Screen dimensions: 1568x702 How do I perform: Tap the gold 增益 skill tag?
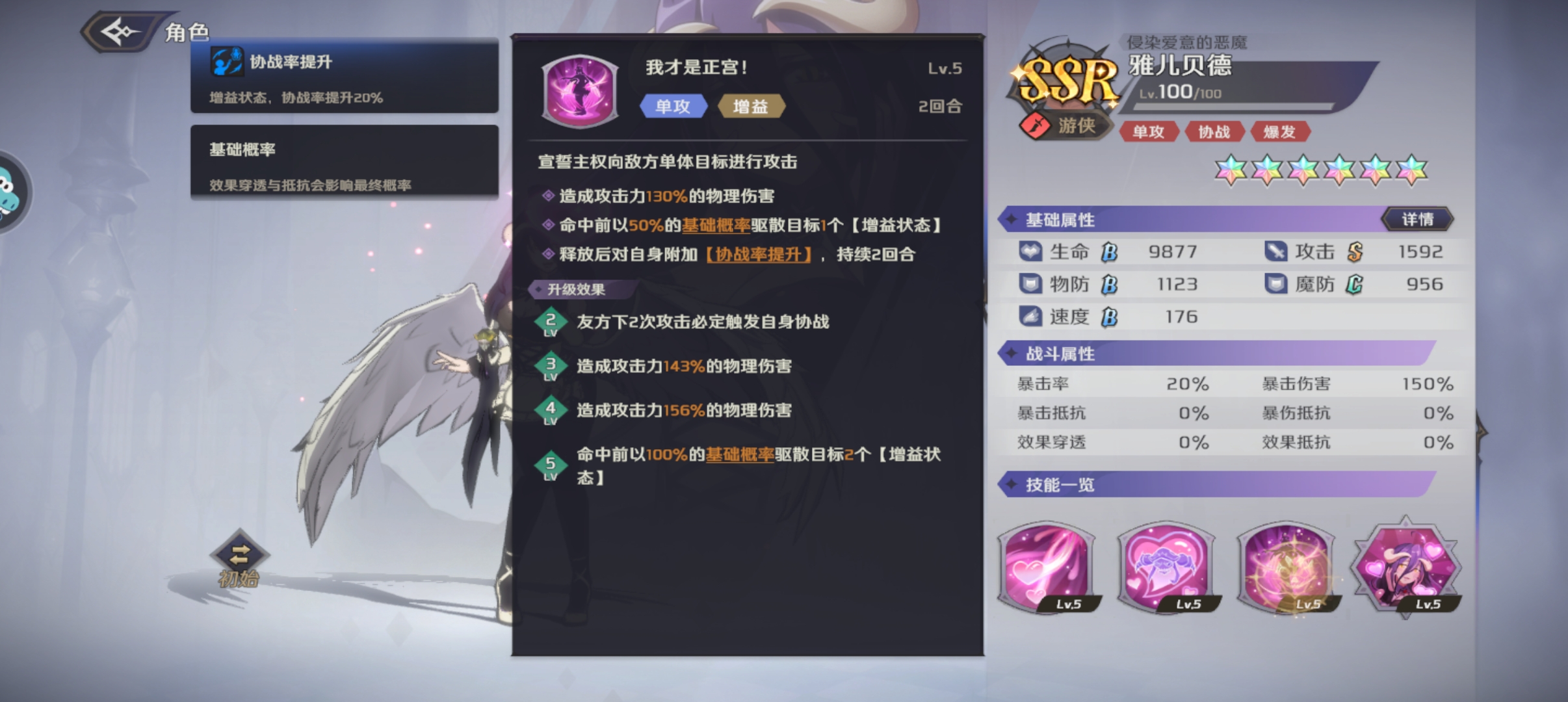click(751, 106)
